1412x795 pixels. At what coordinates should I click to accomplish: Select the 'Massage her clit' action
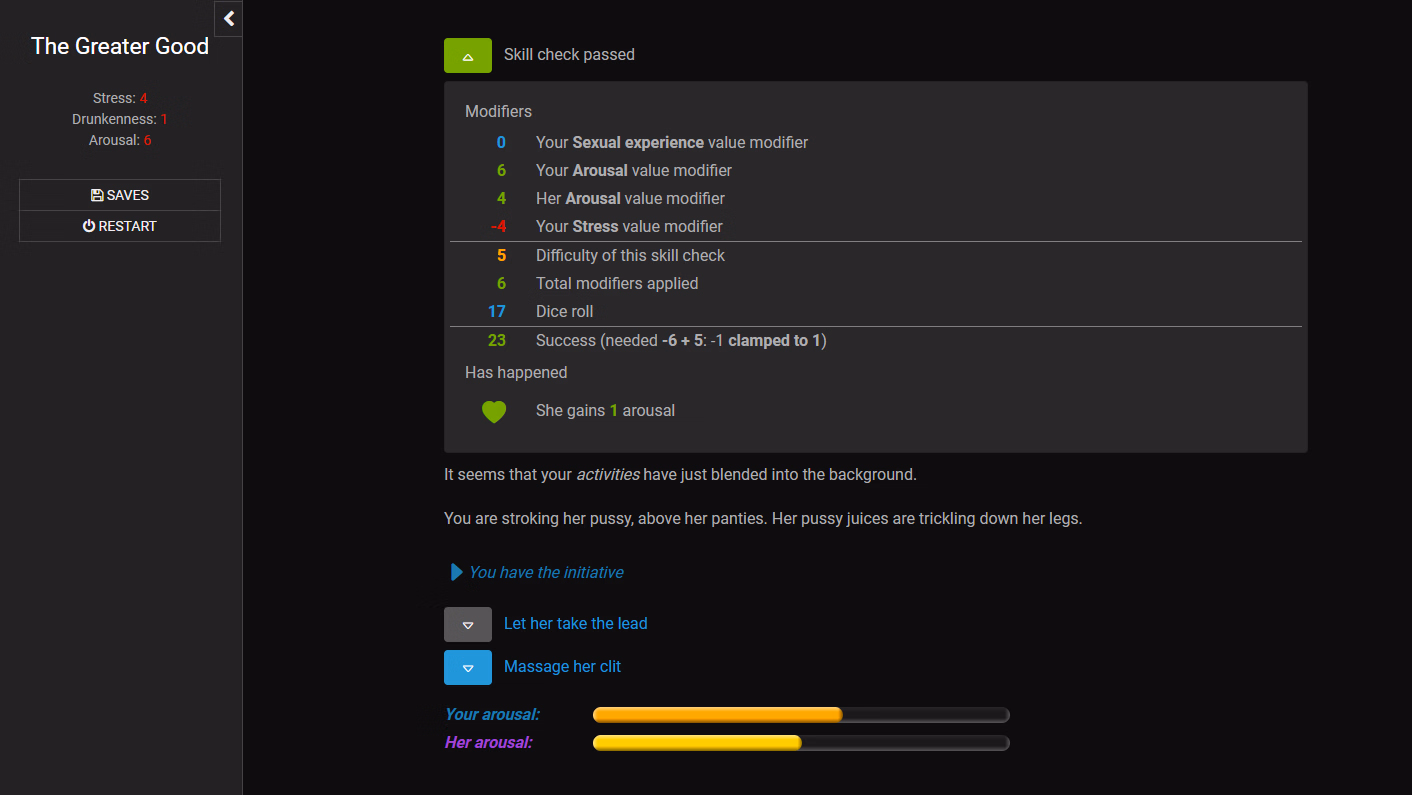tap(562, 666)
